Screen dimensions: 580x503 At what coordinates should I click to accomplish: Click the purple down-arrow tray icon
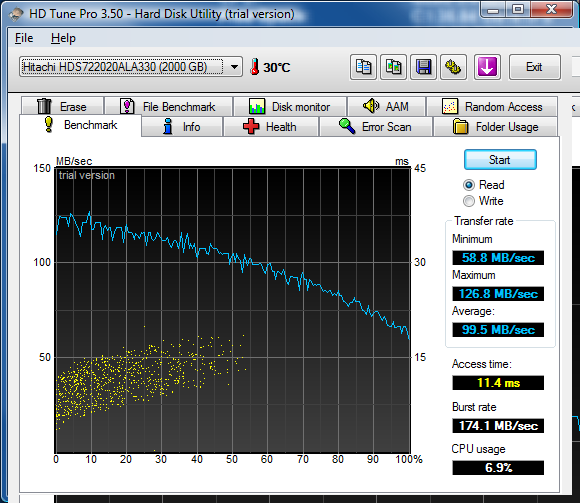[x=487, y=67]
